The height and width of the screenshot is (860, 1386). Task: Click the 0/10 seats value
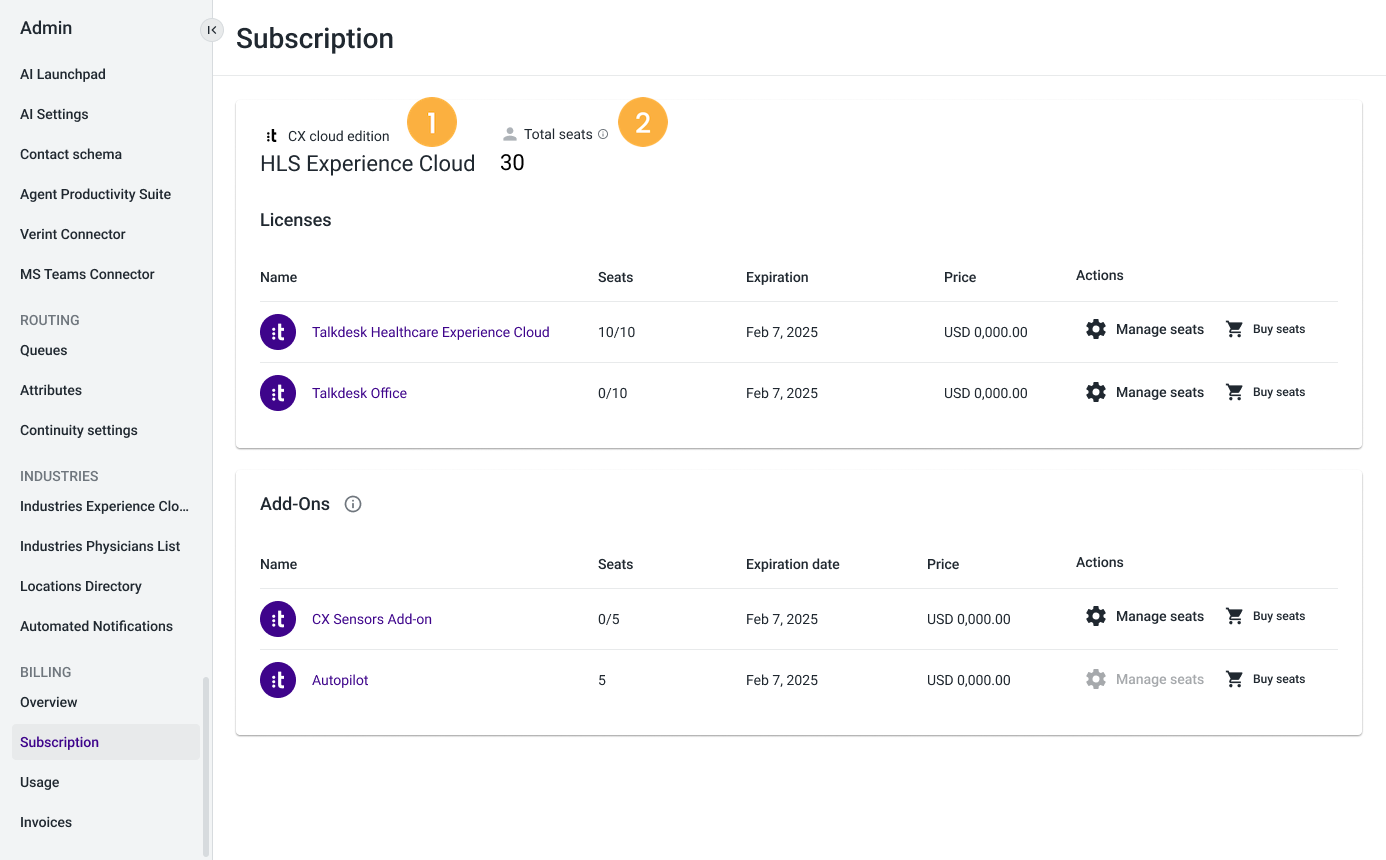coord(613,393)
